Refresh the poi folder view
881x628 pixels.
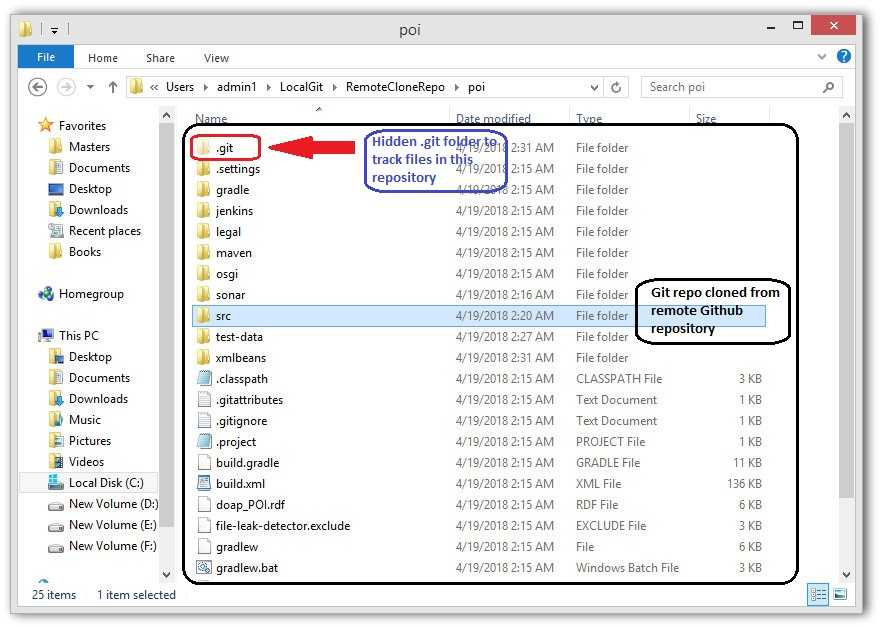click(616, 87)
